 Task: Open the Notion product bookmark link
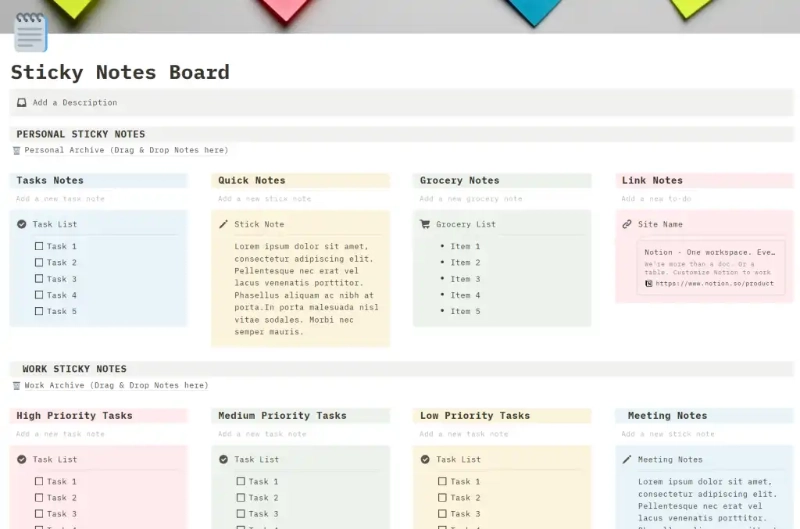click(x=710, y=268)
